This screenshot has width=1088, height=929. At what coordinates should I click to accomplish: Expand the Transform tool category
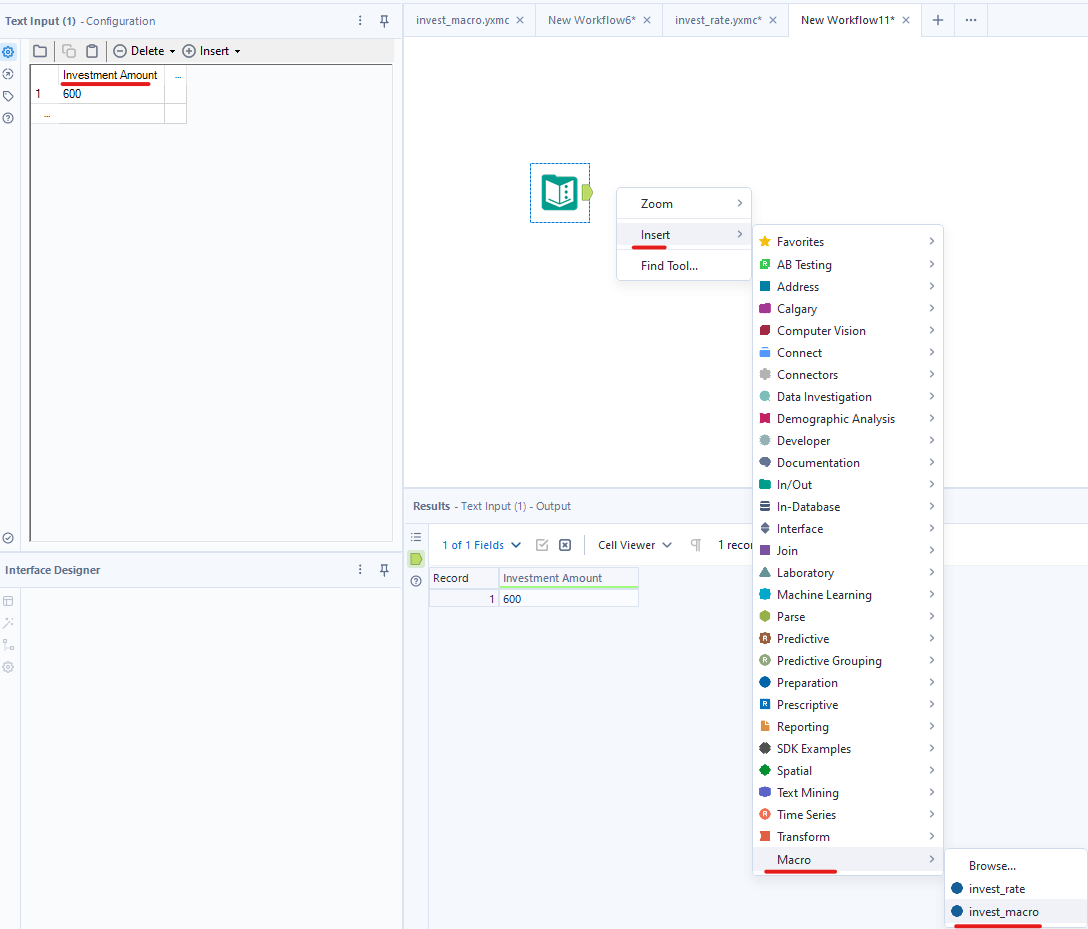(847, 837)
